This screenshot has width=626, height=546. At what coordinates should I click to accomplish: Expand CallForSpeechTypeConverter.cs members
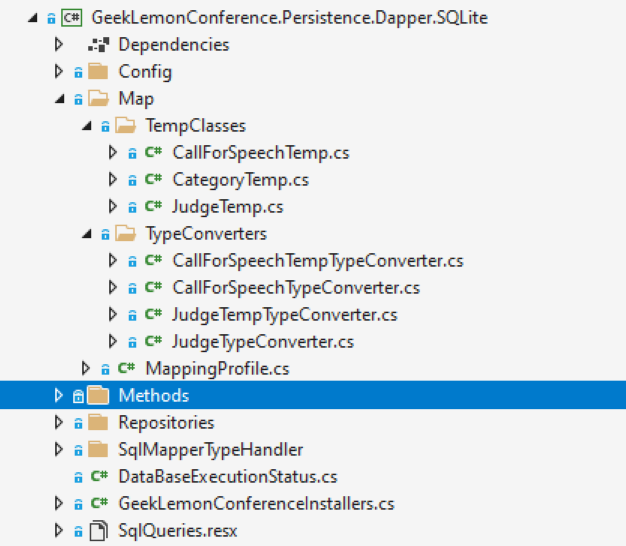(x=113, y=287)
